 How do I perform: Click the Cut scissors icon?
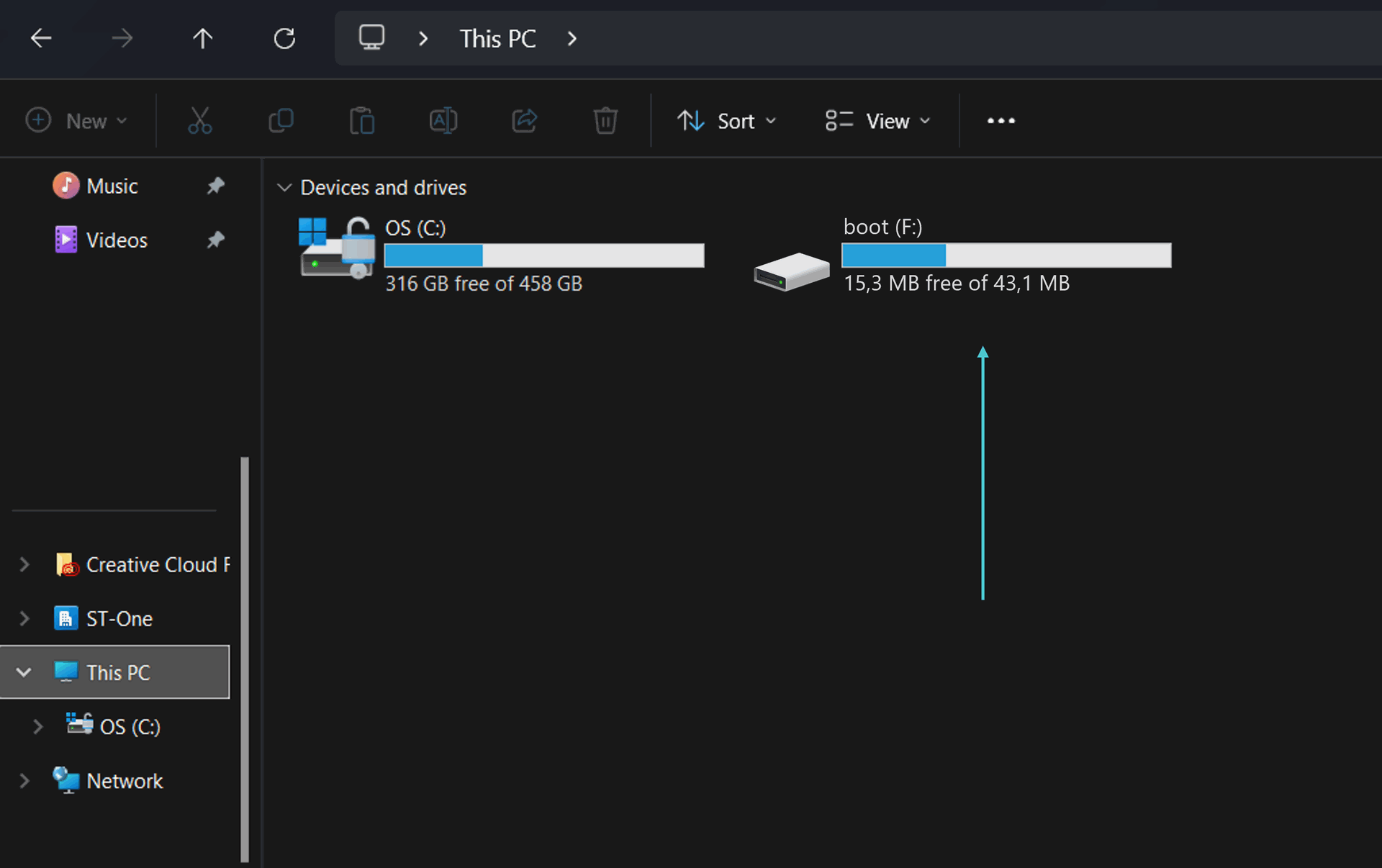199,120
